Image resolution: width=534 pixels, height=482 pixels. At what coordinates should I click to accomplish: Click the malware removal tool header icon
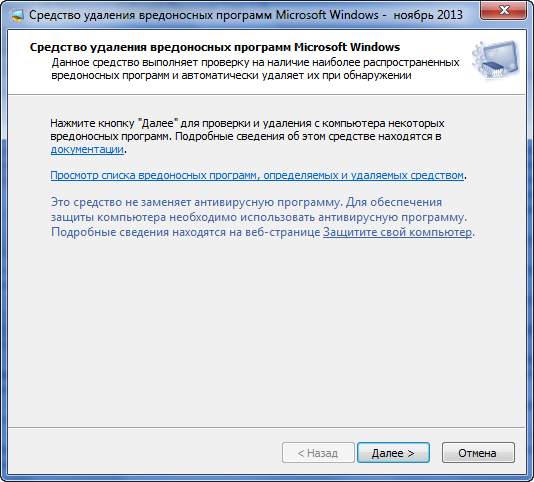[496, 60]
